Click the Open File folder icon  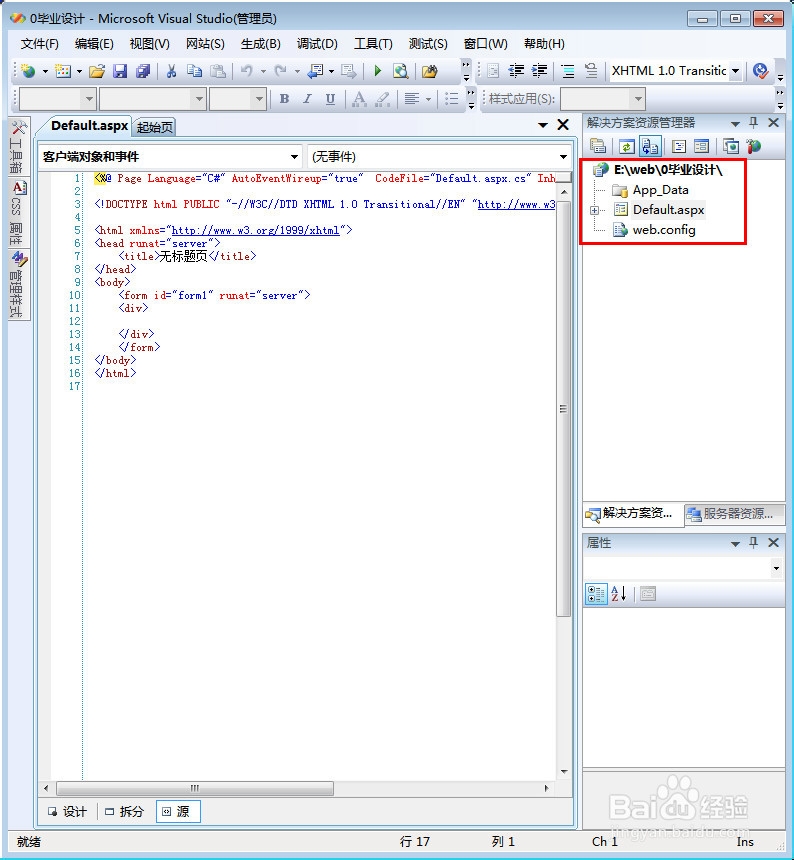click(x=97, y=71)
